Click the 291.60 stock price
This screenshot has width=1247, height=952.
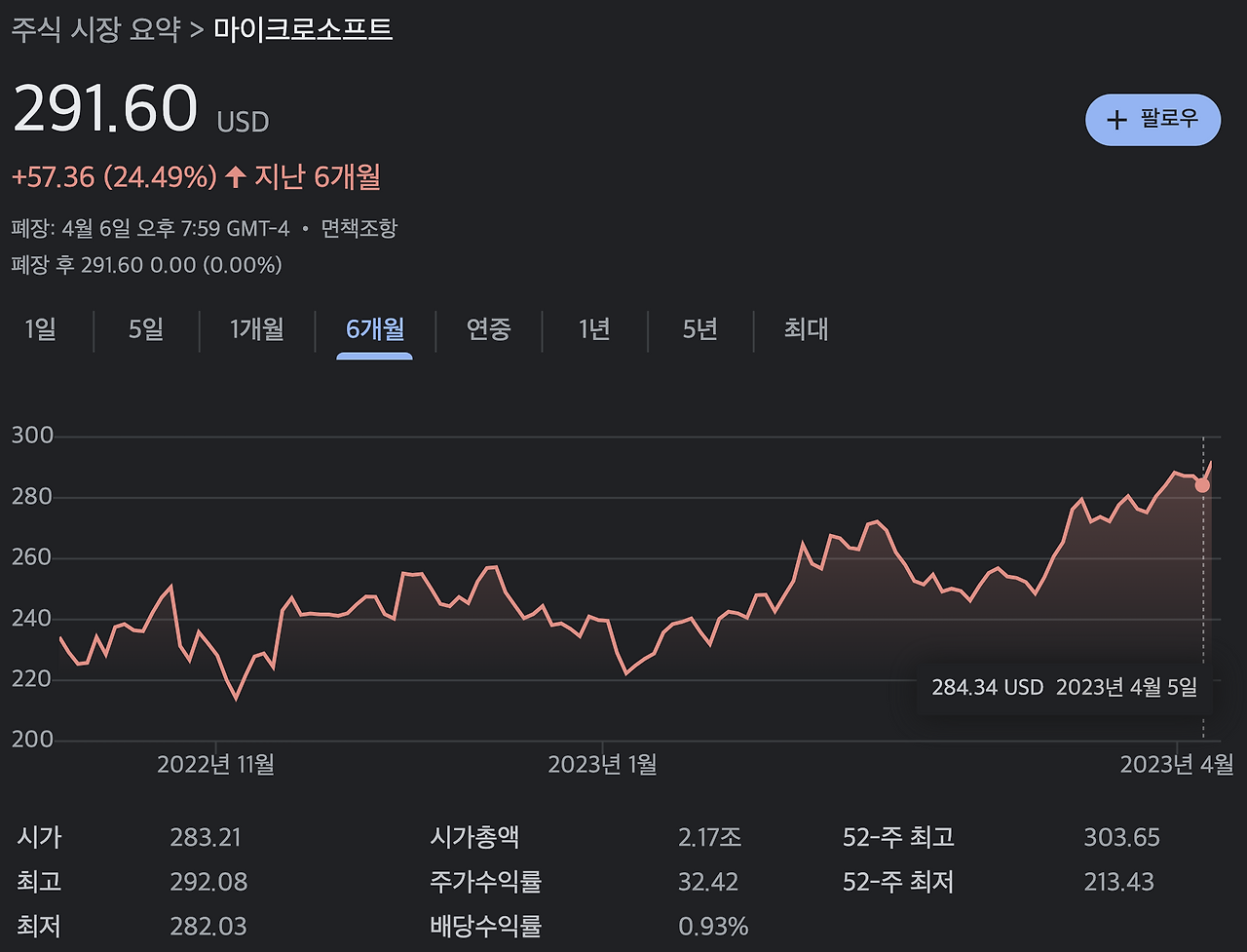tap(105, 107)
